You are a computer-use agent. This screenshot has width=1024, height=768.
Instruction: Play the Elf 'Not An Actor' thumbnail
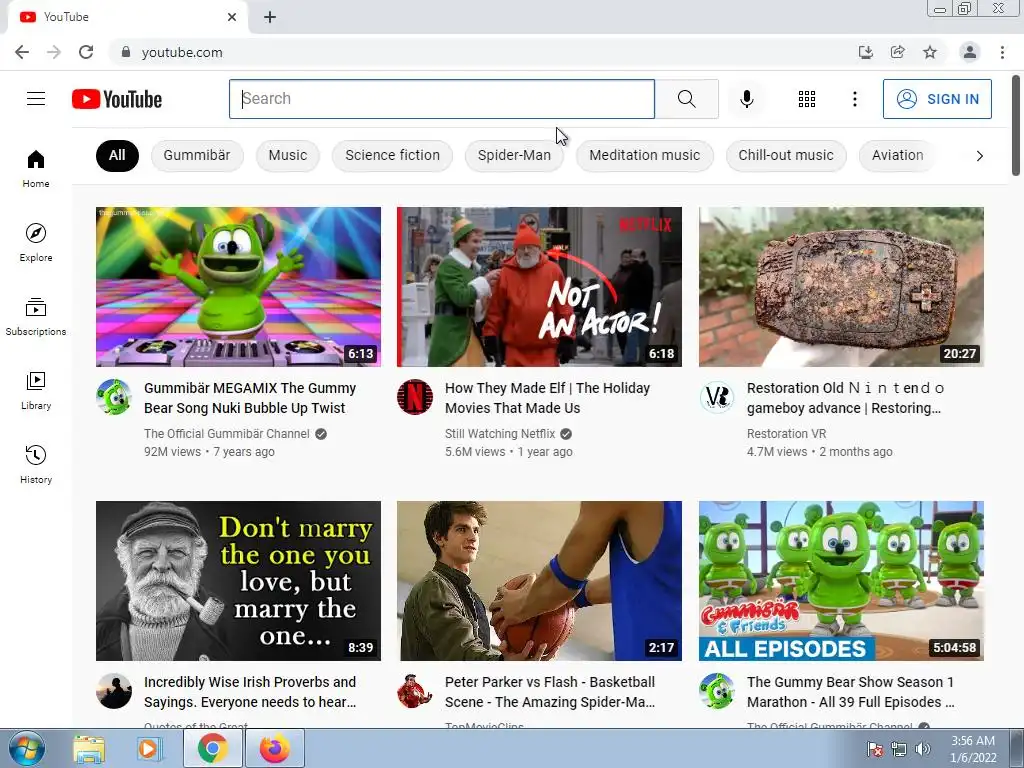pyautogui.click(x=539, y=287)
